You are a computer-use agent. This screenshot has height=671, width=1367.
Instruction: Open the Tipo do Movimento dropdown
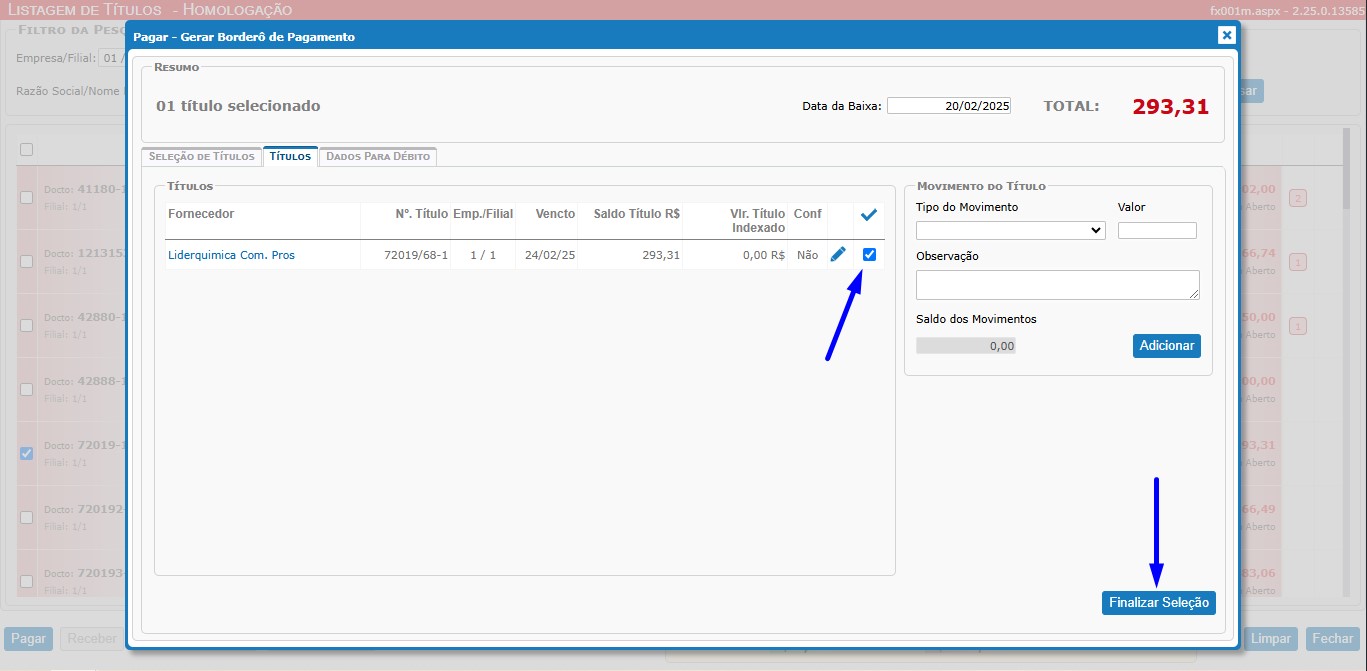[1010, 230]
